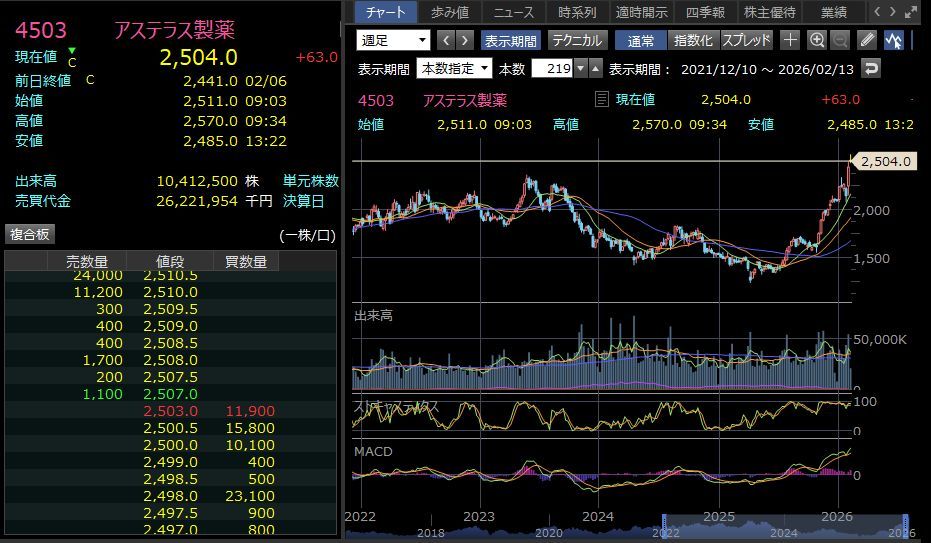Click the 単元株数 label
Viewport: 931px width, 543px height.
click(x=311, y=181)
